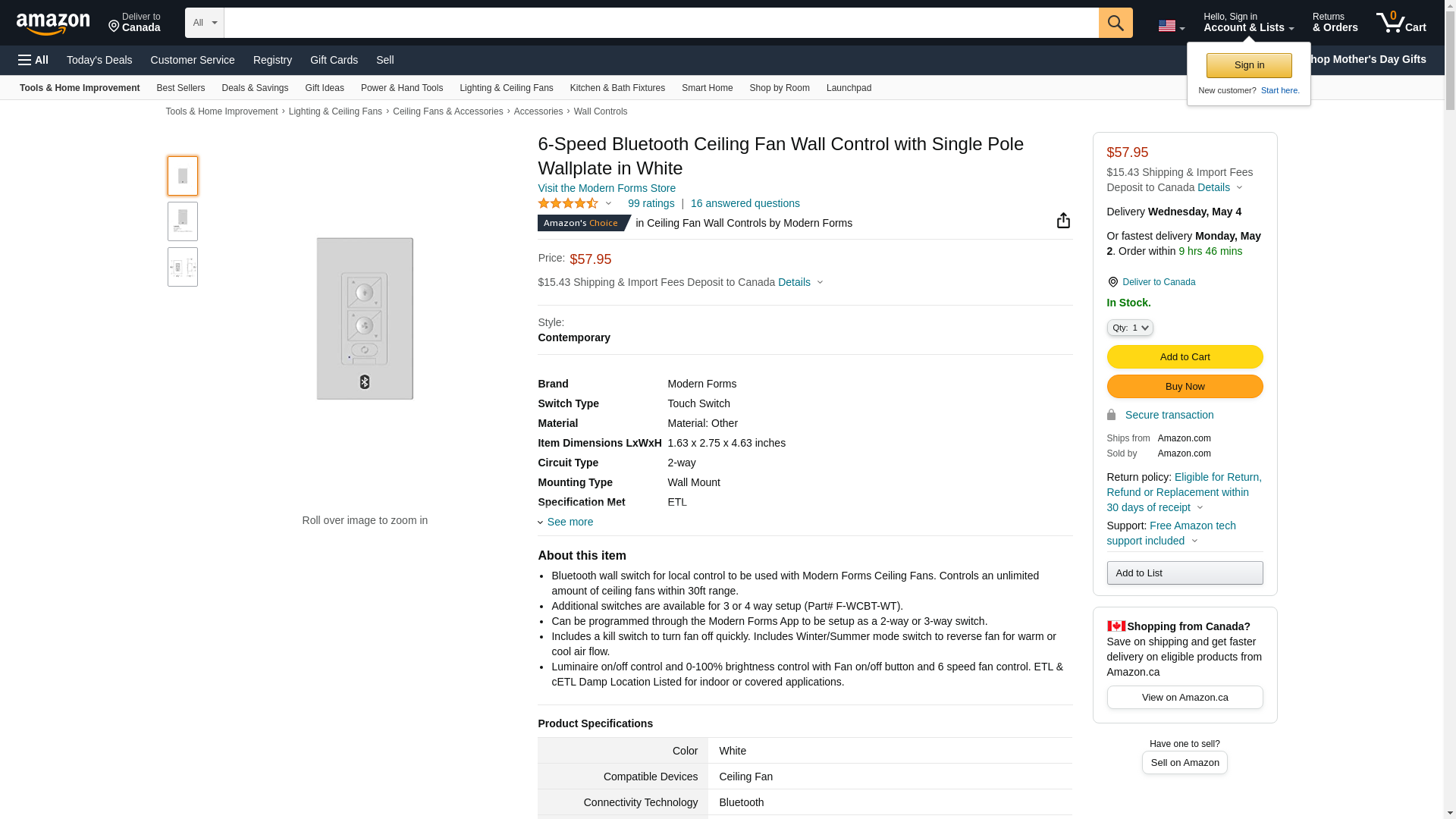Click the magnifying glass search button
This screenshot has height=819, width=1456.
click(x=1116, y=23)
